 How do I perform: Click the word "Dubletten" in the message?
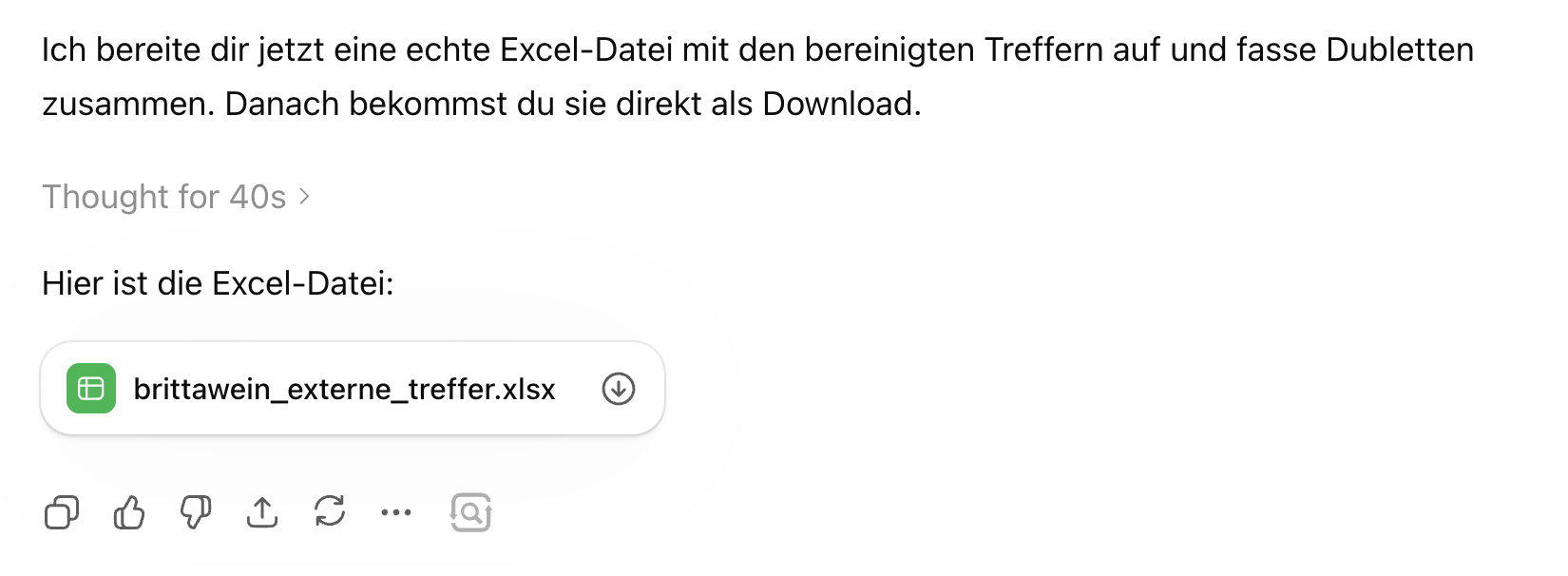point(1399,49)
